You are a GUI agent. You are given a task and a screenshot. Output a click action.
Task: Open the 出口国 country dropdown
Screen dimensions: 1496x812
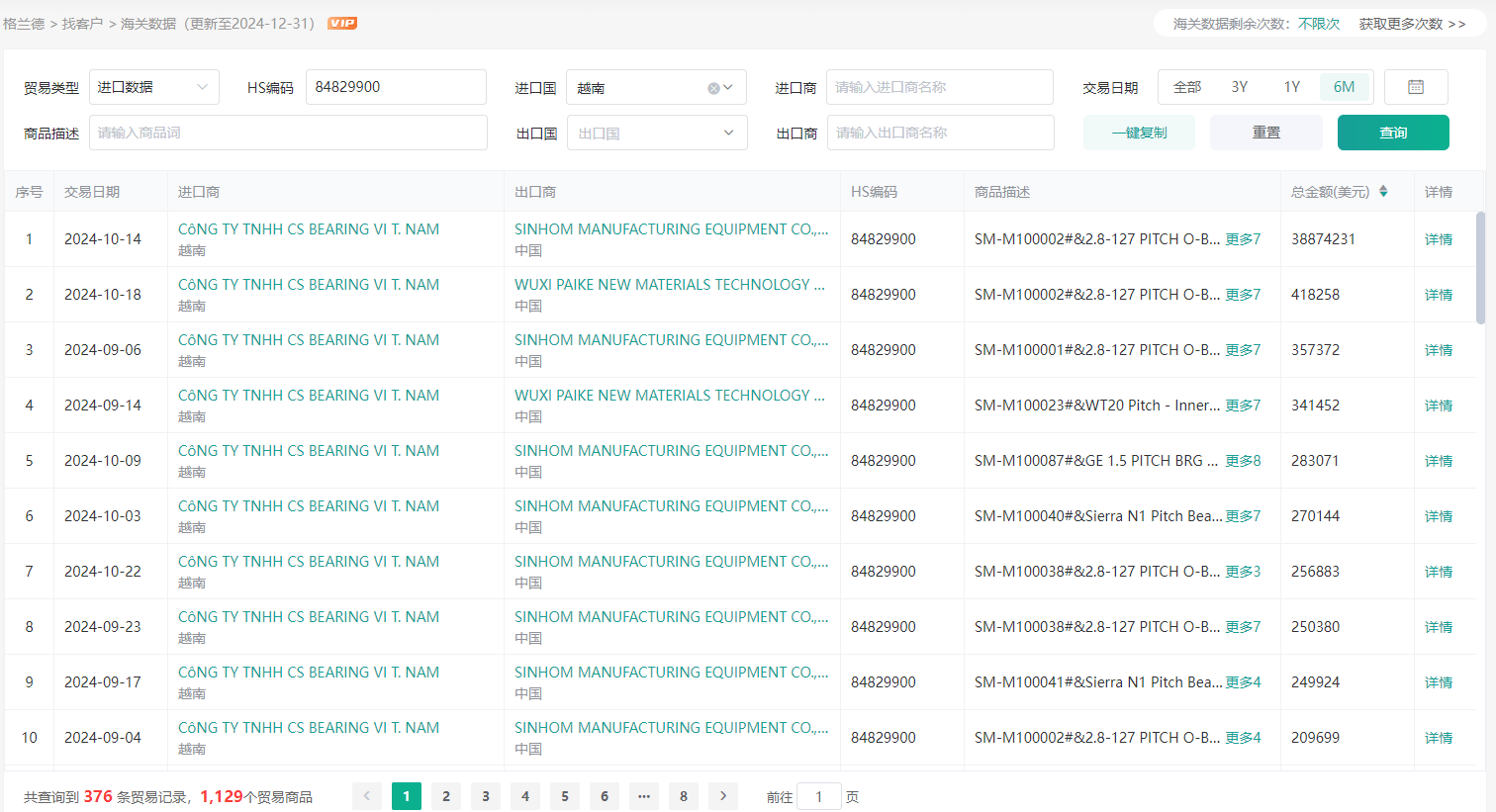click(x=656, y=133)
